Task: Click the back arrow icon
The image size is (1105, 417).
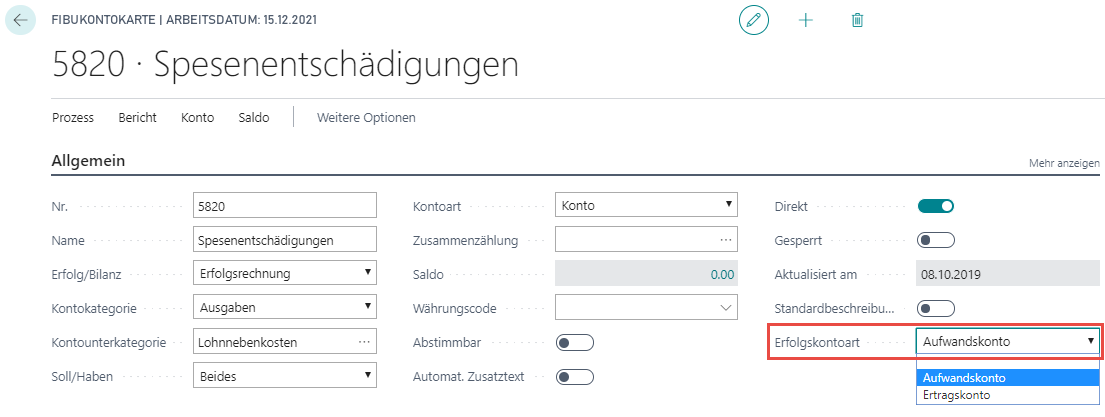Action: click(x=20, y=20)
